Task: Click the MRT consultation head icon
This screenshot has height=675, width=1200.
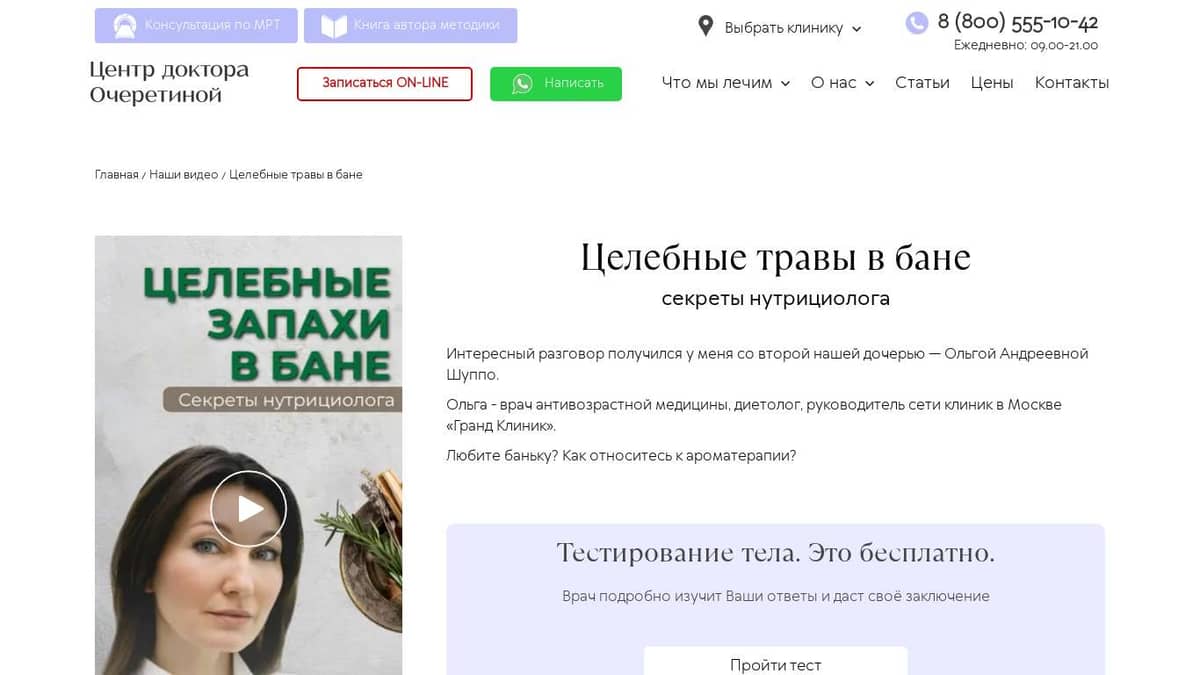Action: click(x=124, y=26)
